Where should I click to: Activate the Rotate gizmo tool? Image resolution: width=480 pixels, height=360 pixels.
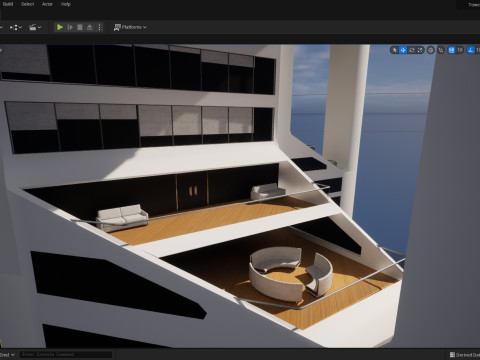point(412,50)
